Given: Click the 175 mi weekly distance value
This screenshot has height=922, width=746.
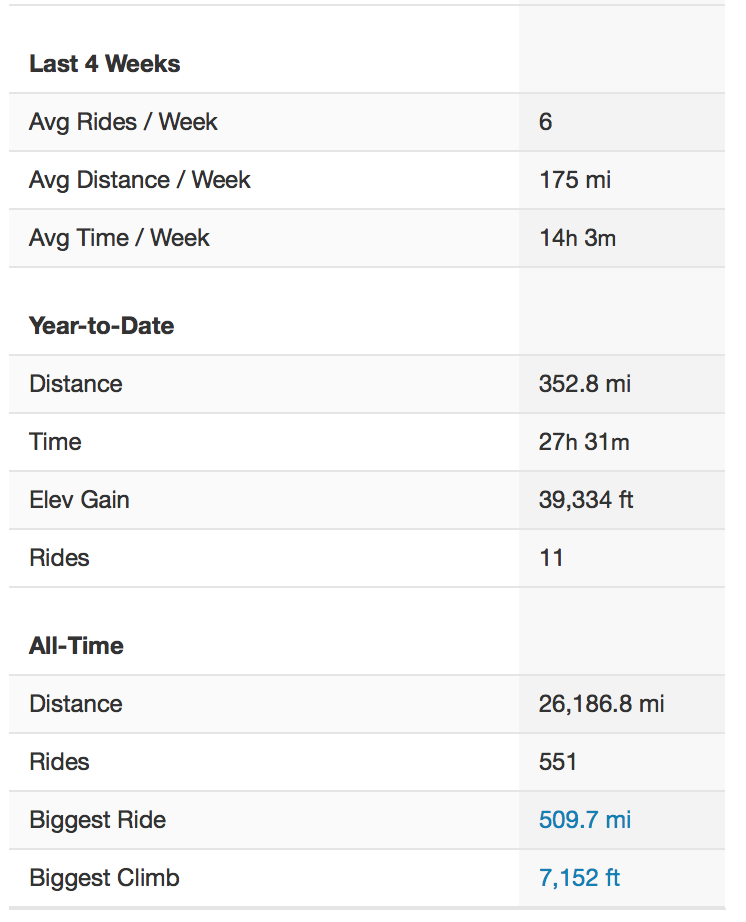Looking at the screenshot, I should click(575, 180).
